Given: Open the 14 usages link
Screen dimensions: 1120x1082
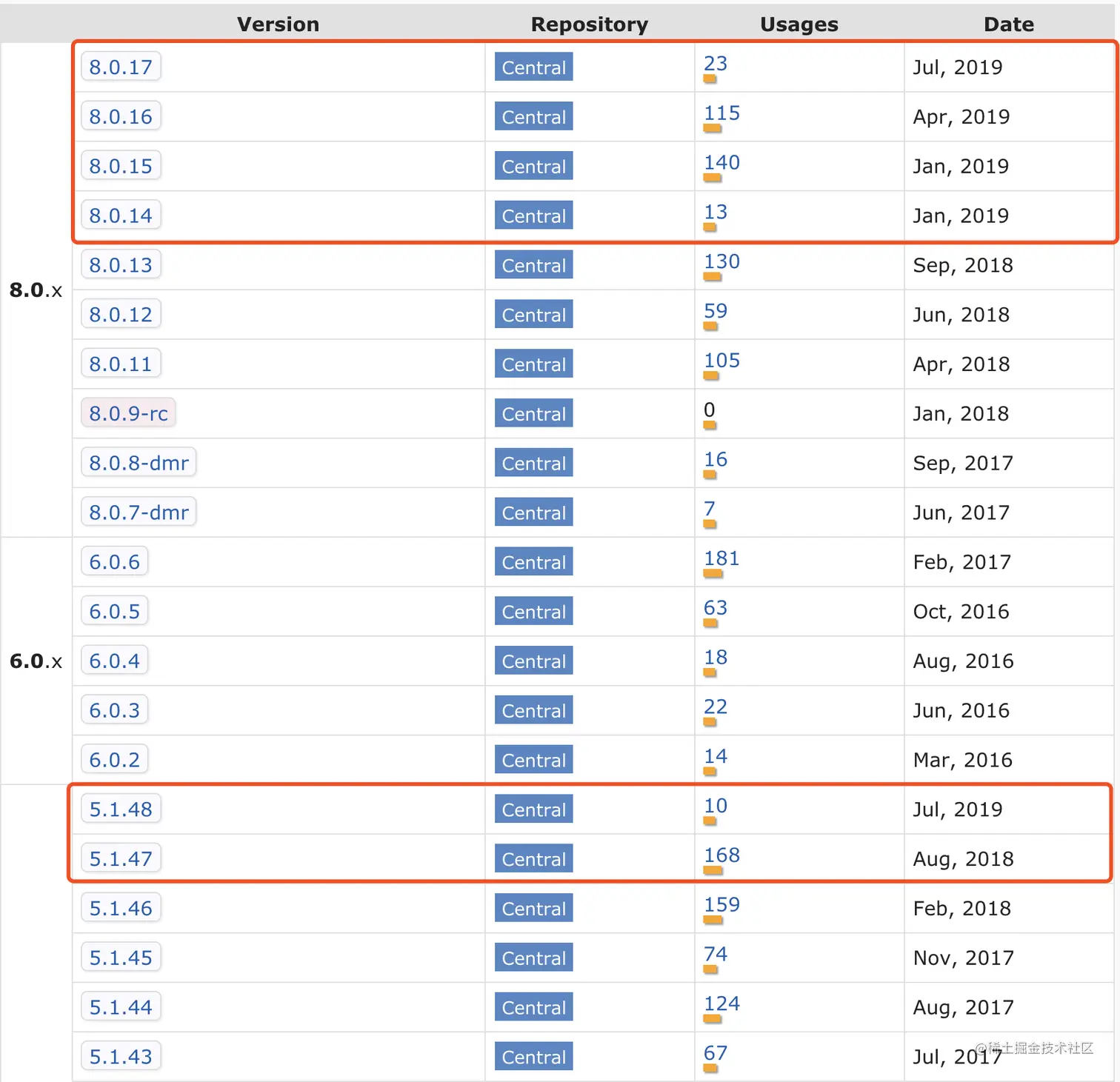Looking at the screenshot, I should pyautogui.click(x=716, y=757).
